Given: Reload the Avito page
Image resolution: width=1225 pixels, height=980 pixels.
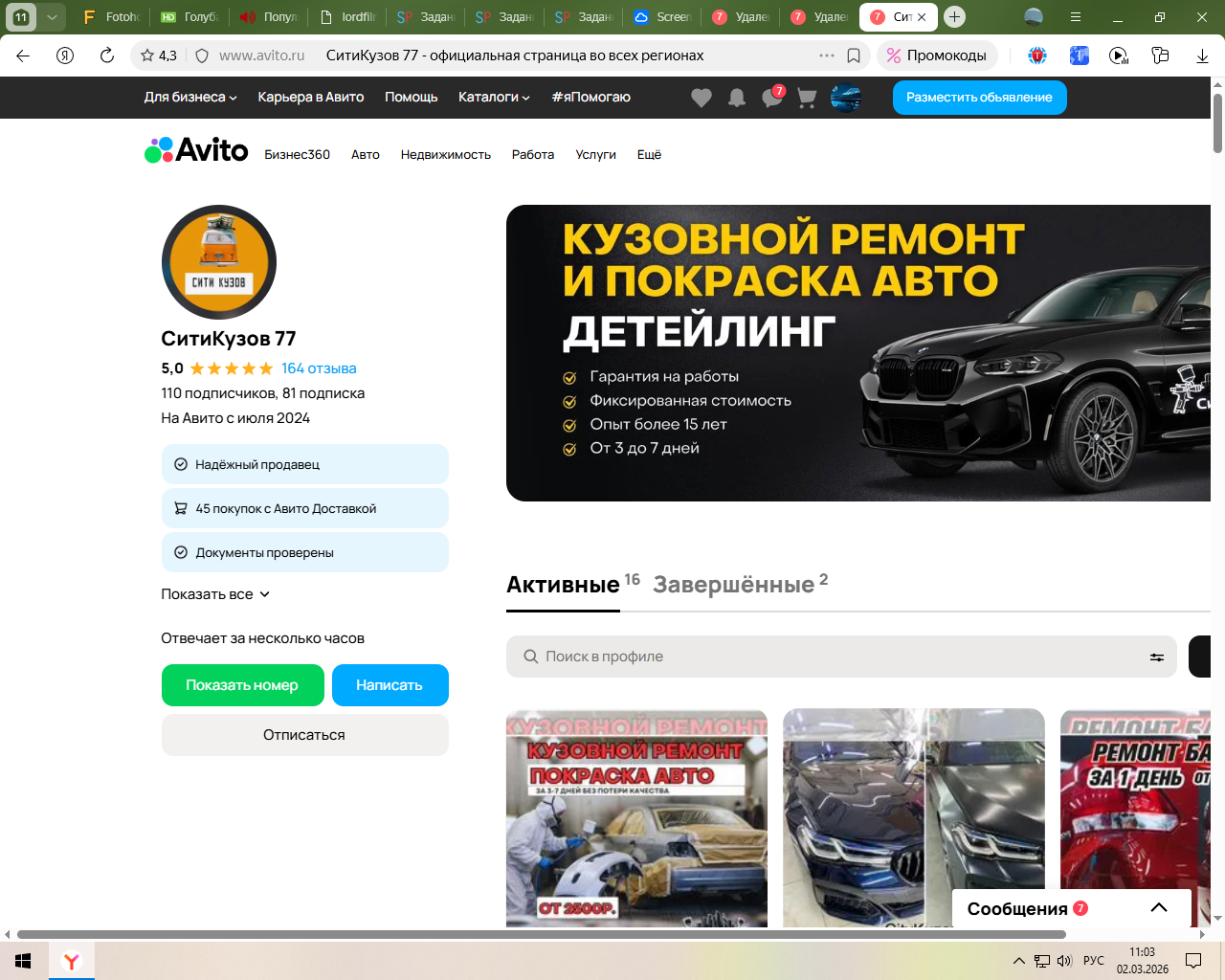Looking at the screenshot, I should (x=107, y=56).
